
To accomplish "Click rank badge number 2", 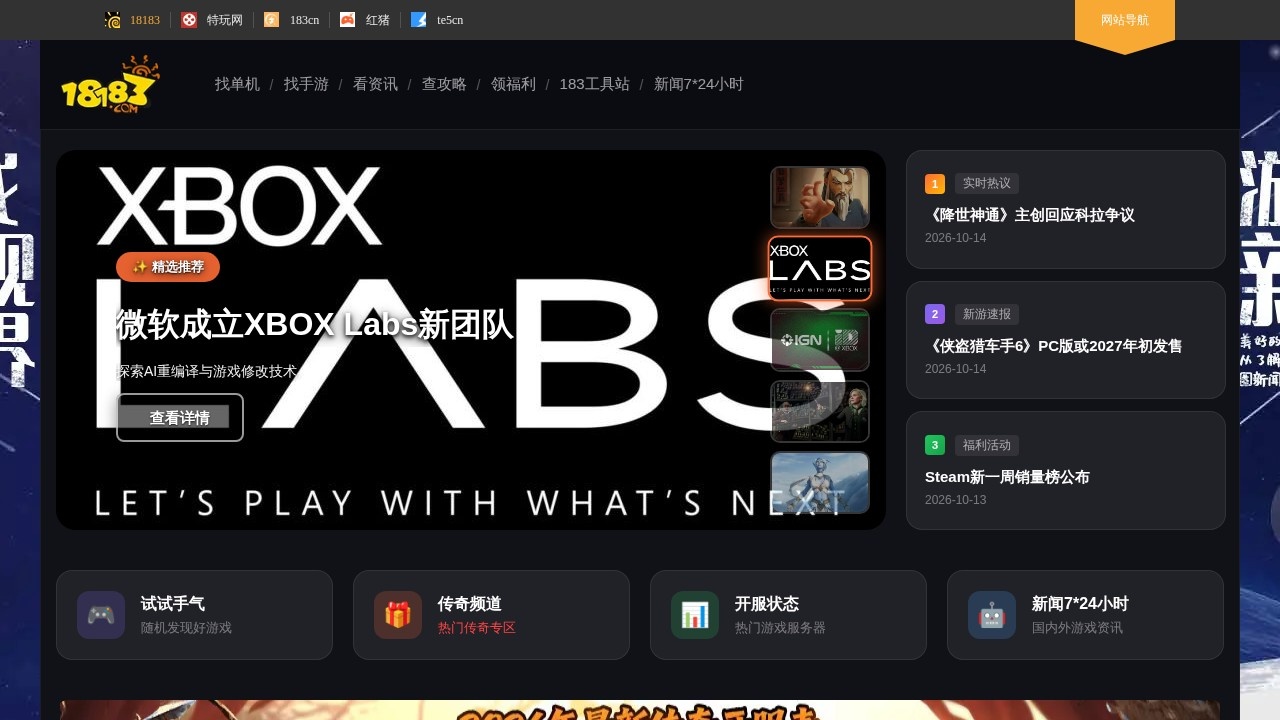I will pos(935,314).
